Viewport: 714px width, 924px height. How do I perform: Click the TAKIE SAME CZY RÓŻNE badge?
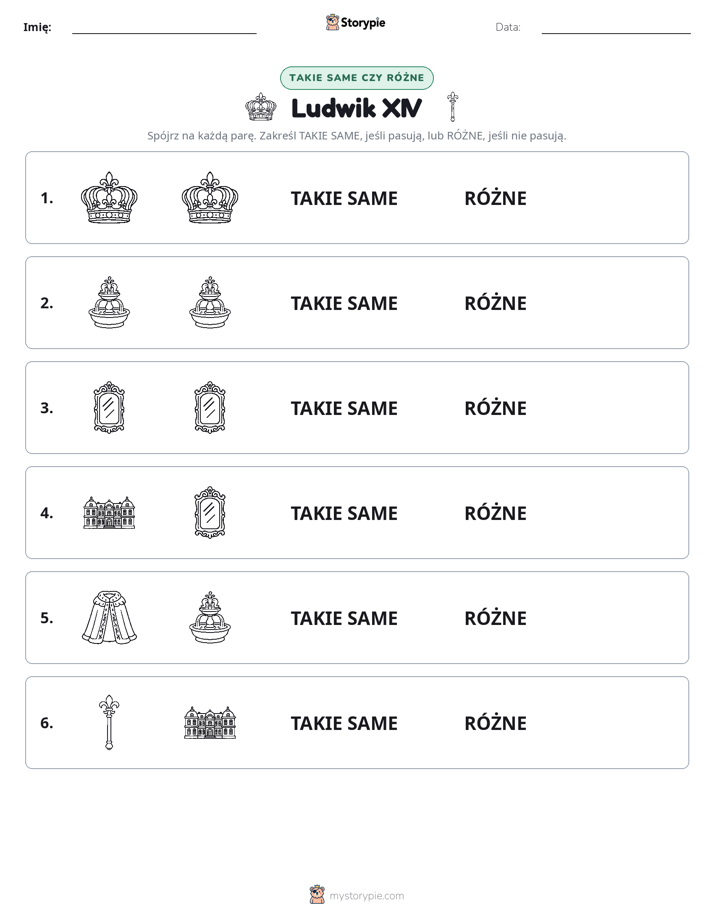coord(357,78)
